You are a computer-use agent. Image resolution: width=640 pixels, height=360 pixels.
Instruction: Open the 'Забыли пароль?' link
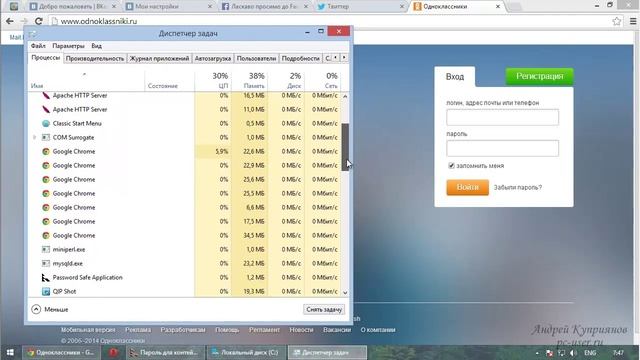518,187
